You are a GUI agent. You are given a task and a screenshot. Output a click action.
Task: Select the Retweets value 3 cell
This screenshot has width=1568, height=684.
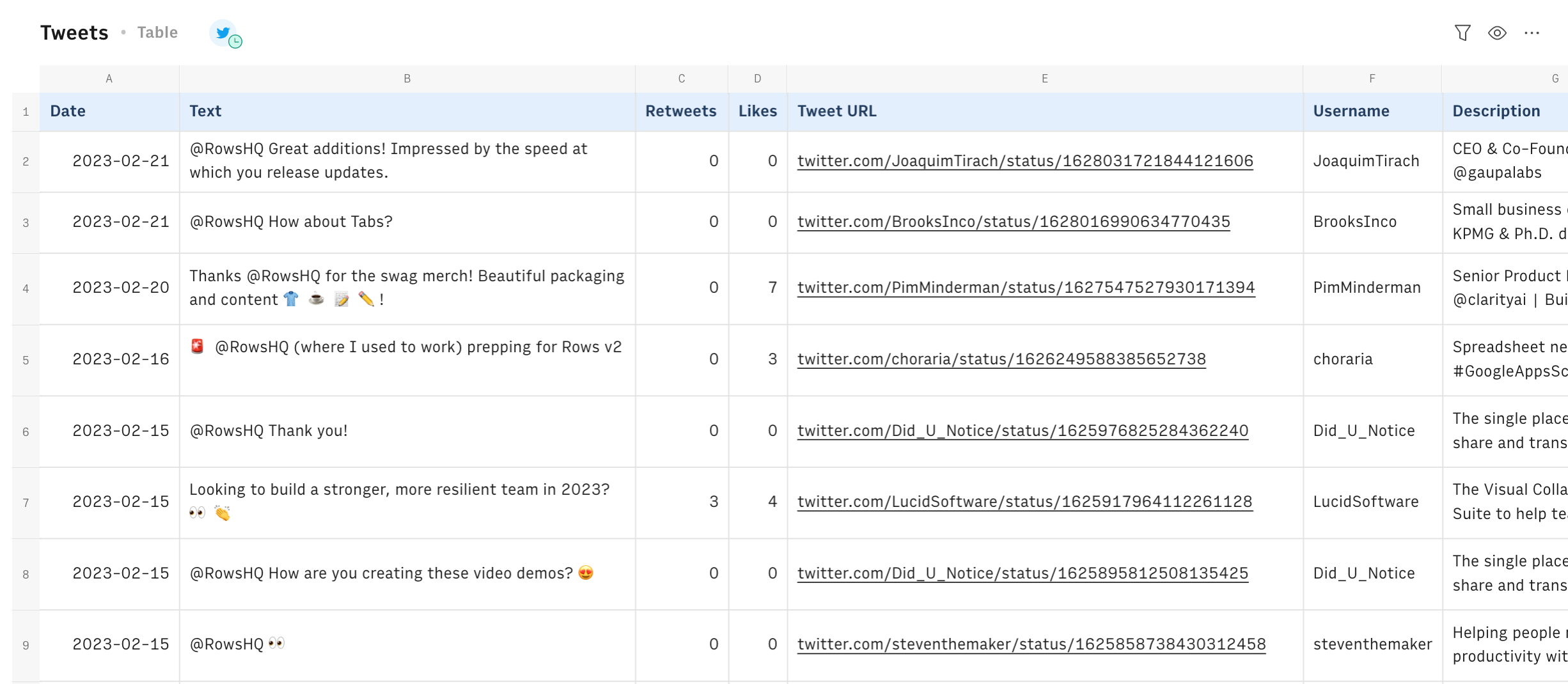pyautogui.click(x=682, y=503)
